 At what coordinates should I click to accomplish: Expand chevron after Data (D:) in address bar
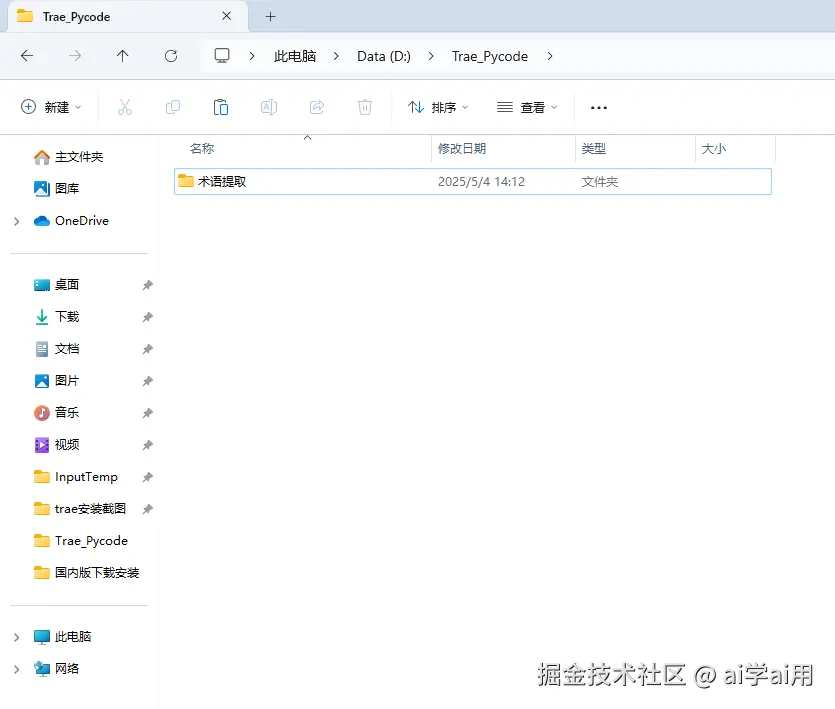(431, 56)
